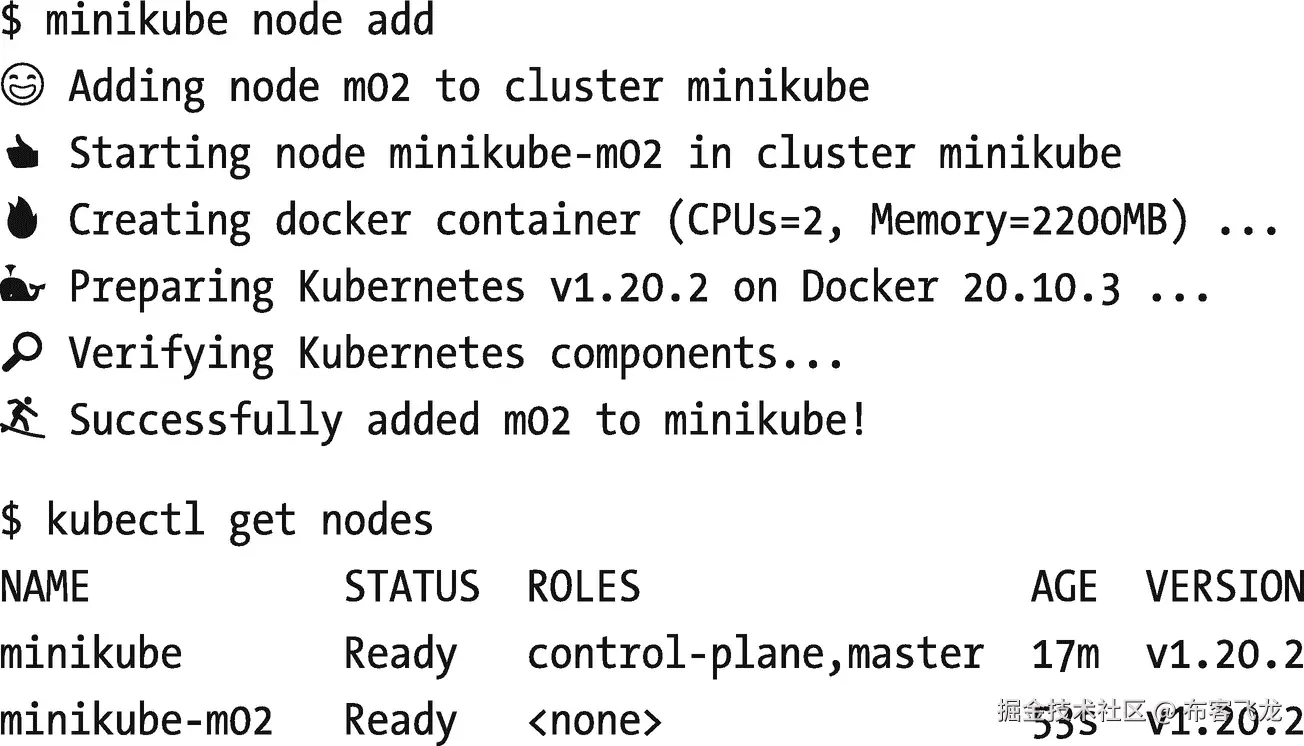Select the minikube-m02 node name in table
Image resolution: width=1304 pixels, height=746 pixels.
[136, 720]
